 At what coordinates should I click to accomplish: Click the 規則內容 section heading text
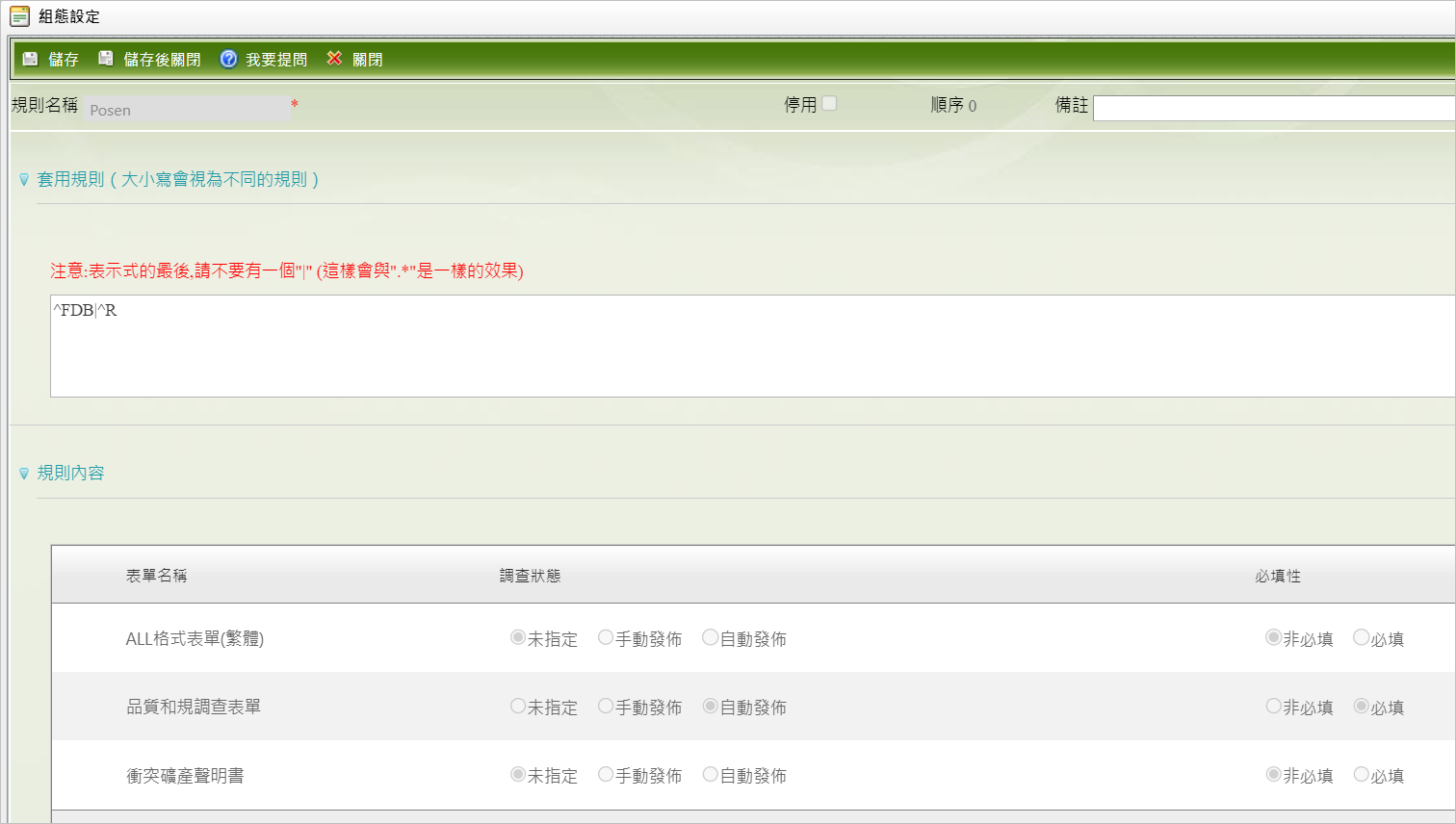pyautogui.click(x=70, y=473)
